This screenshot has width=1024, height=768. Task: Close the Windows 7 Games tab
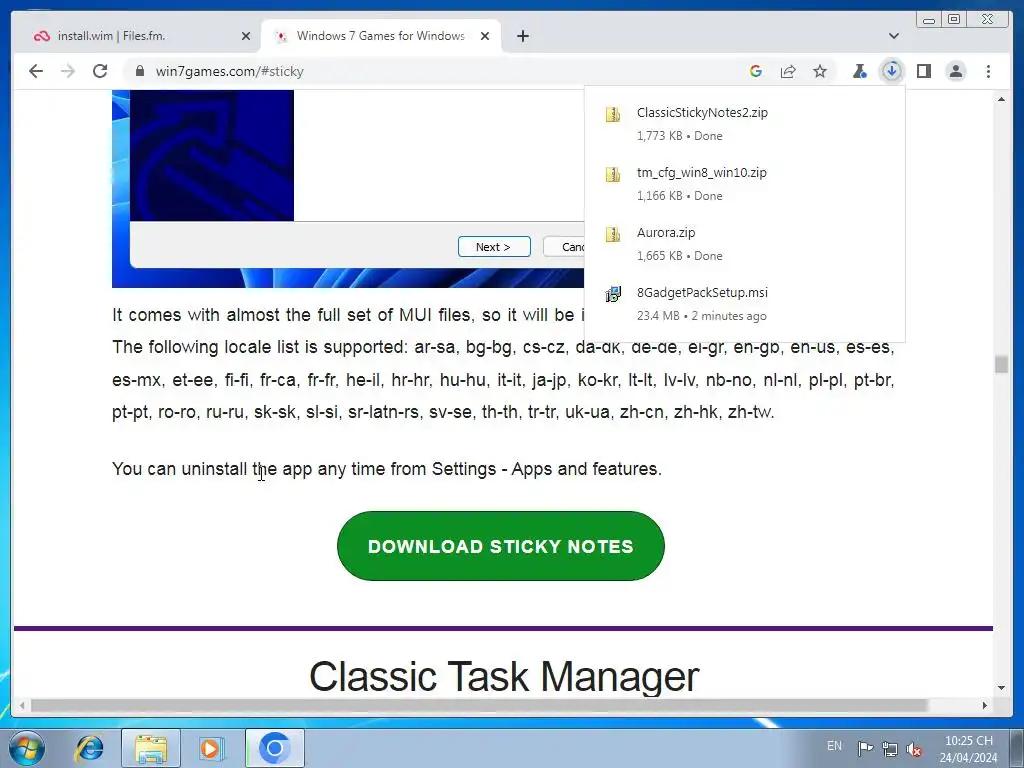pyautogui.click(x=485, y=36)
